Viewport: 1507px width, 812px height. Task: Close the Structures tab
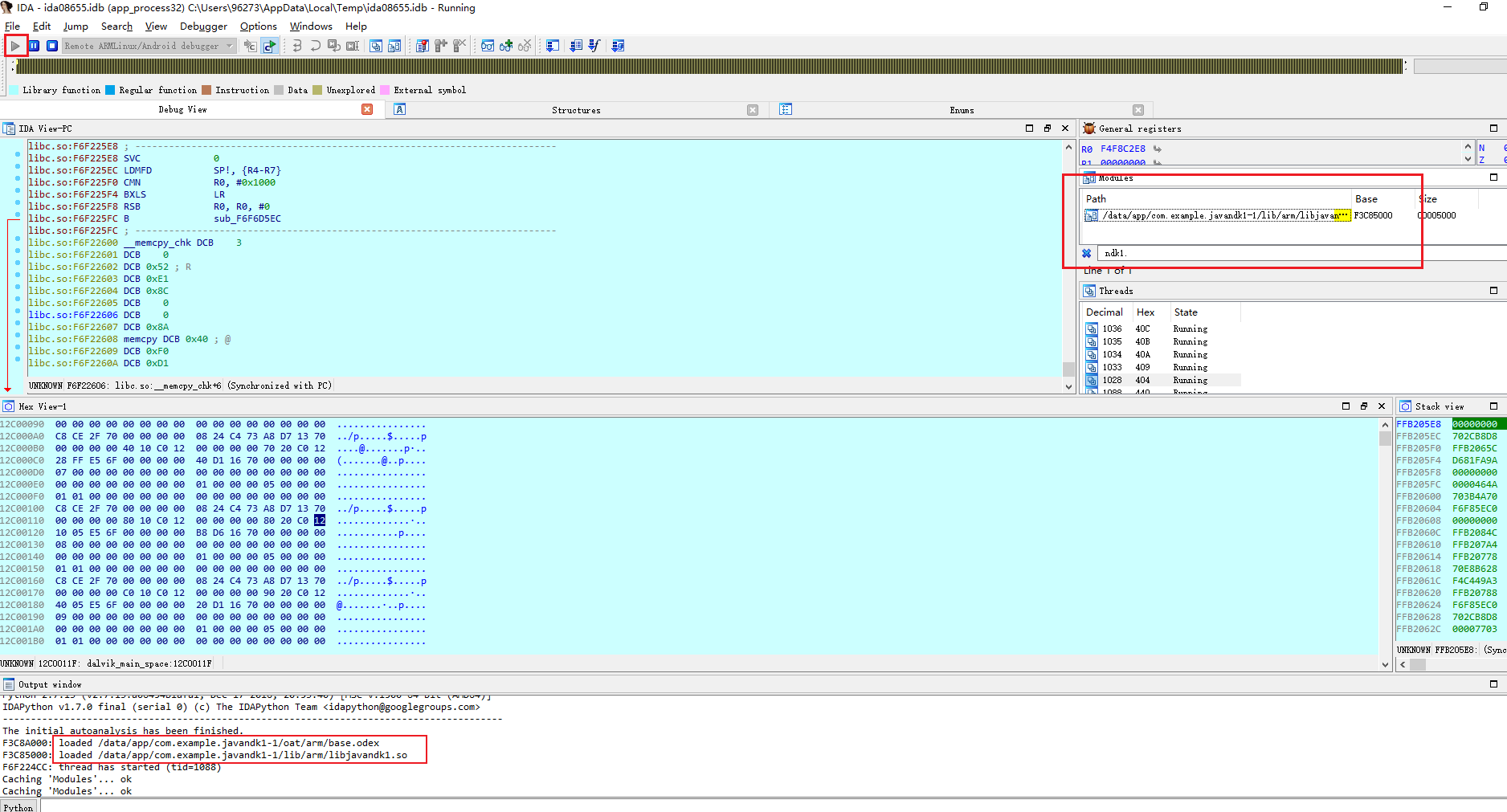pos(753,110)
